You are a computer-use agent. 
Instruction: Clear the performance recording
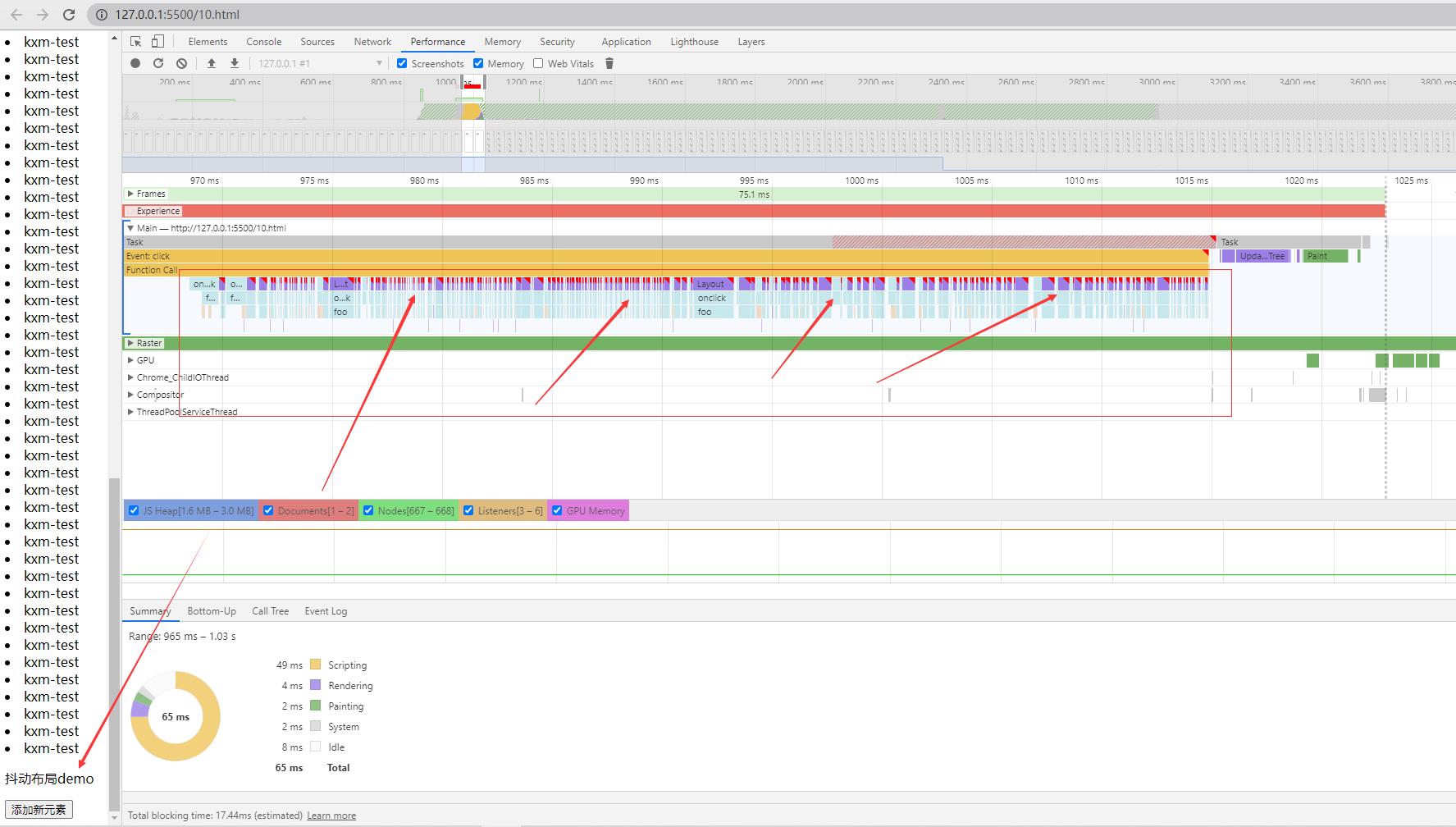point(181,63)
